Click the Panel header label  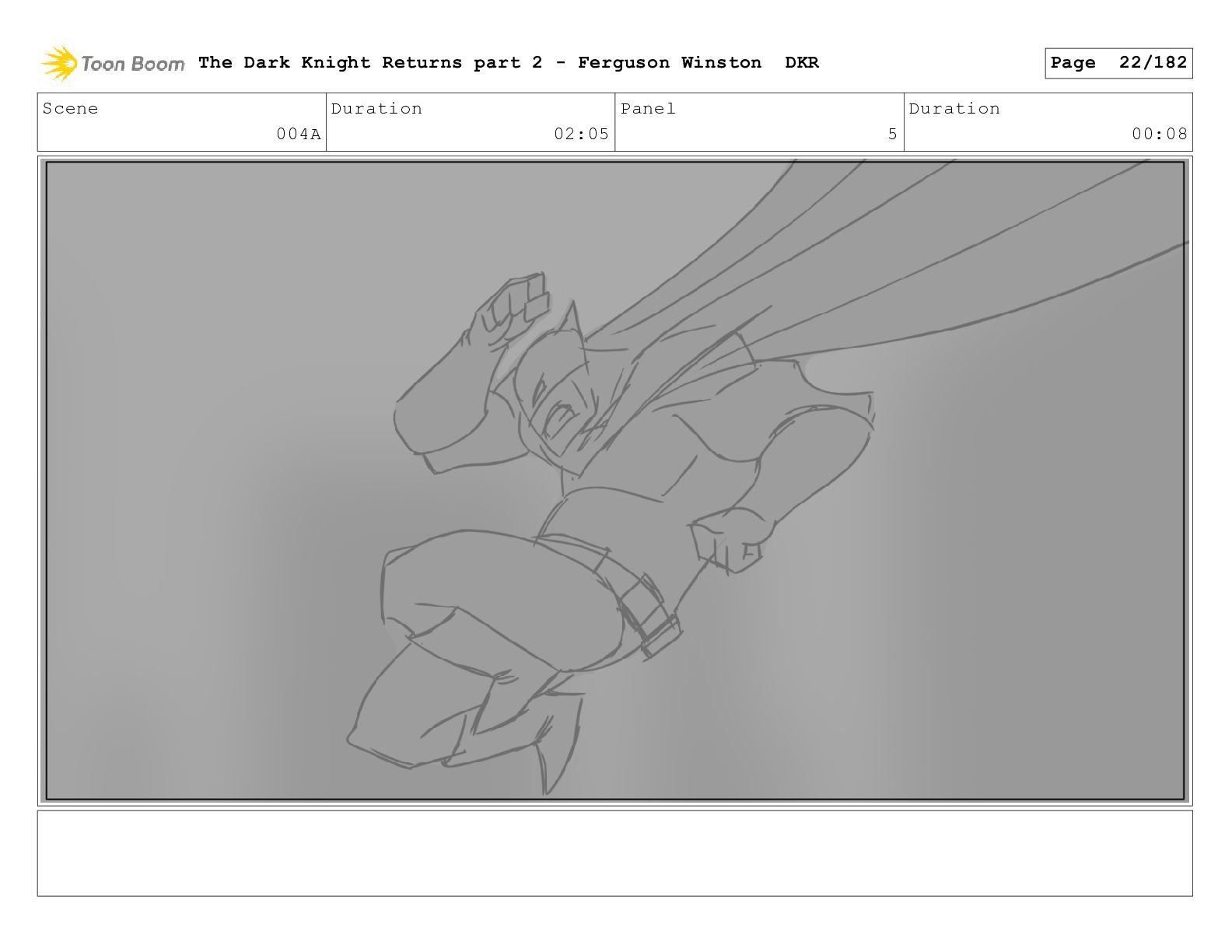(648, 109)
